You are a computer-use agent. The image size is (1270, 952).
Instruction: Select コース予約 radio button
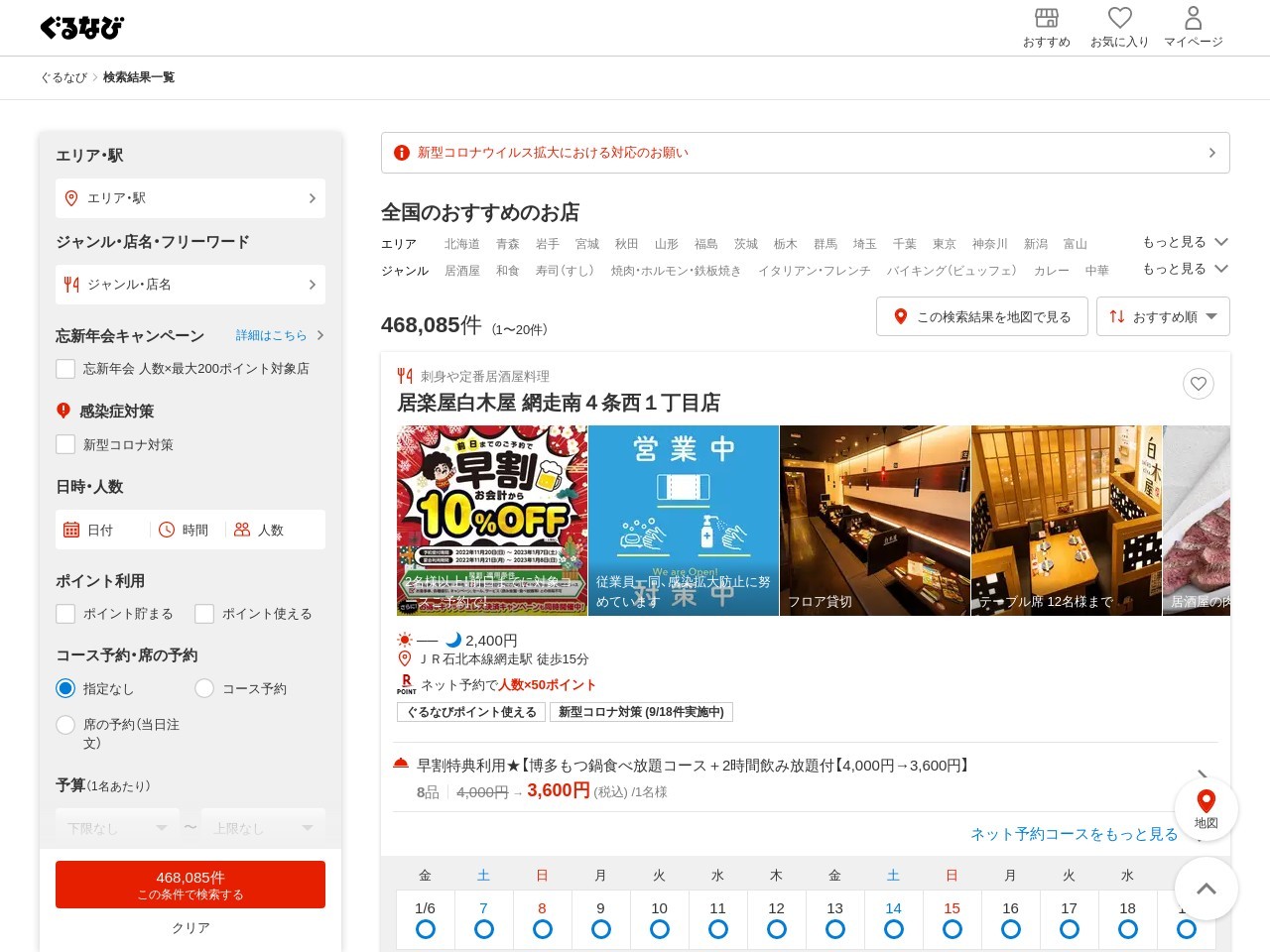tap(204, 688)
